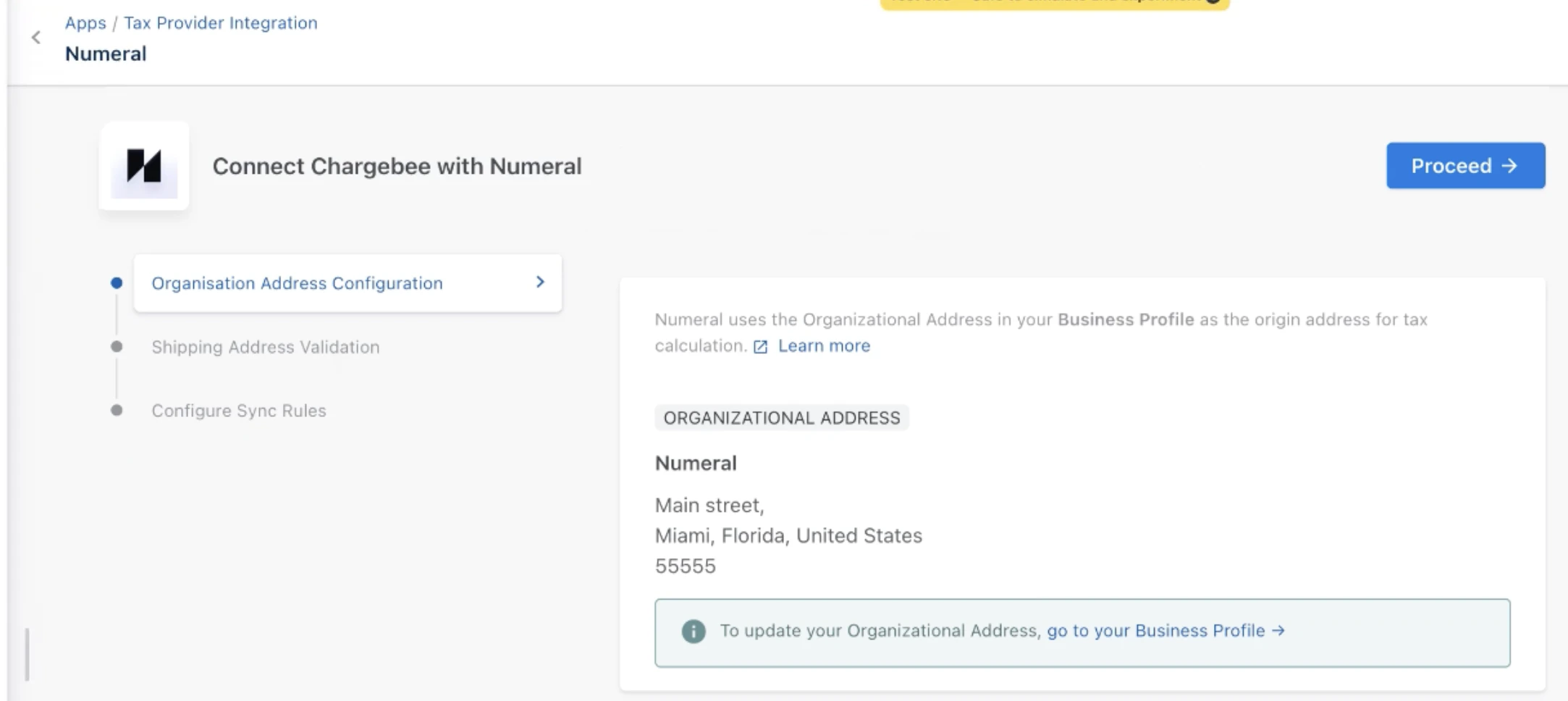
Task: Open the Apps breadcrumb link
Action: (85, 23)
